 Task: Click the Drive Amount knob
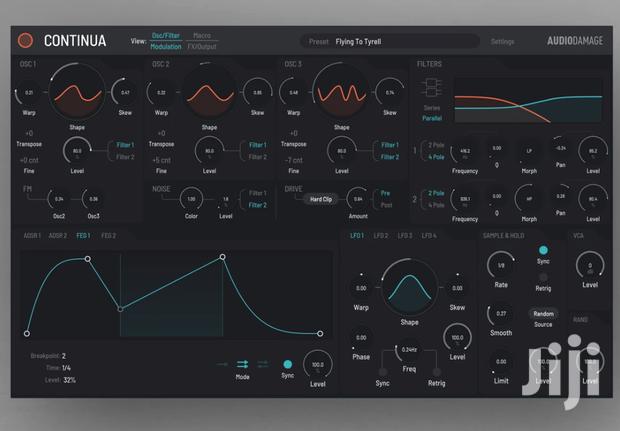pyautogui.click(x=358, y=199)
